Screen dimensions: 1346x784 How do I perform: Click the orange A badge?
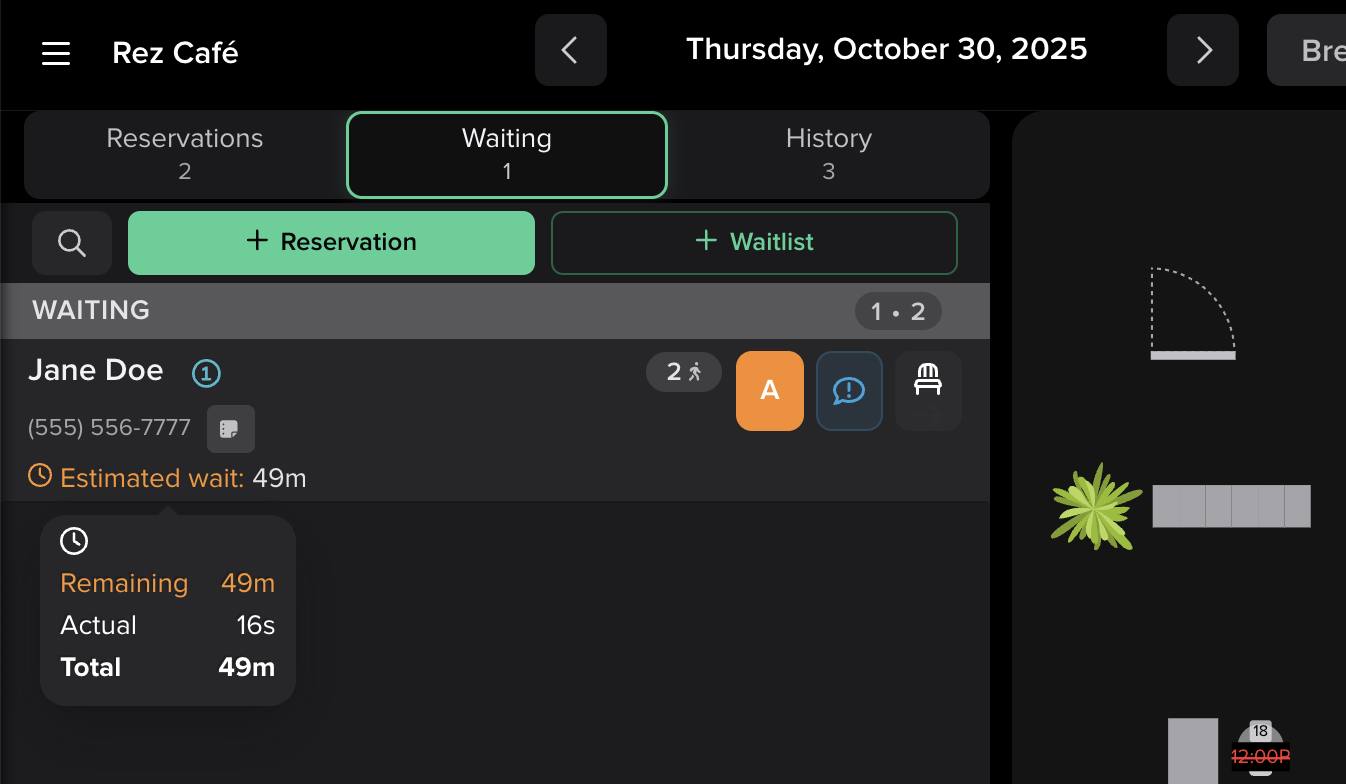click(x=770, y=391)
